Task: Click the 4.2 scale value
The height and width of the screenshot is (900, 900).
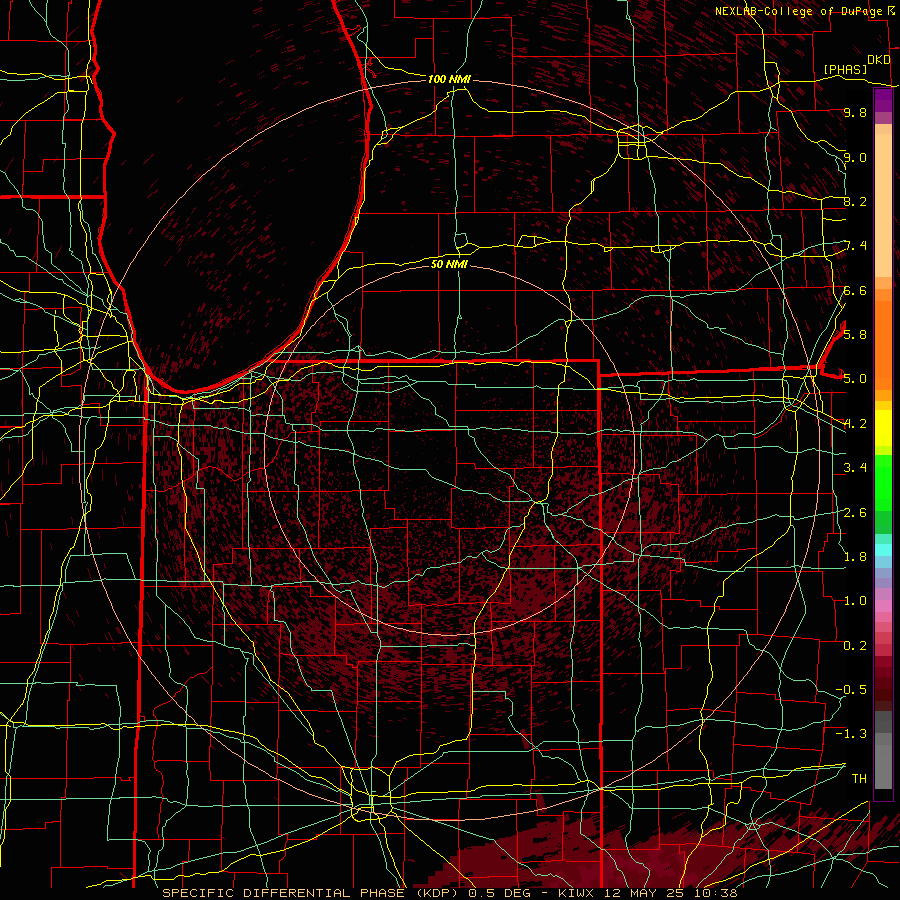Action: coord(855,424)
